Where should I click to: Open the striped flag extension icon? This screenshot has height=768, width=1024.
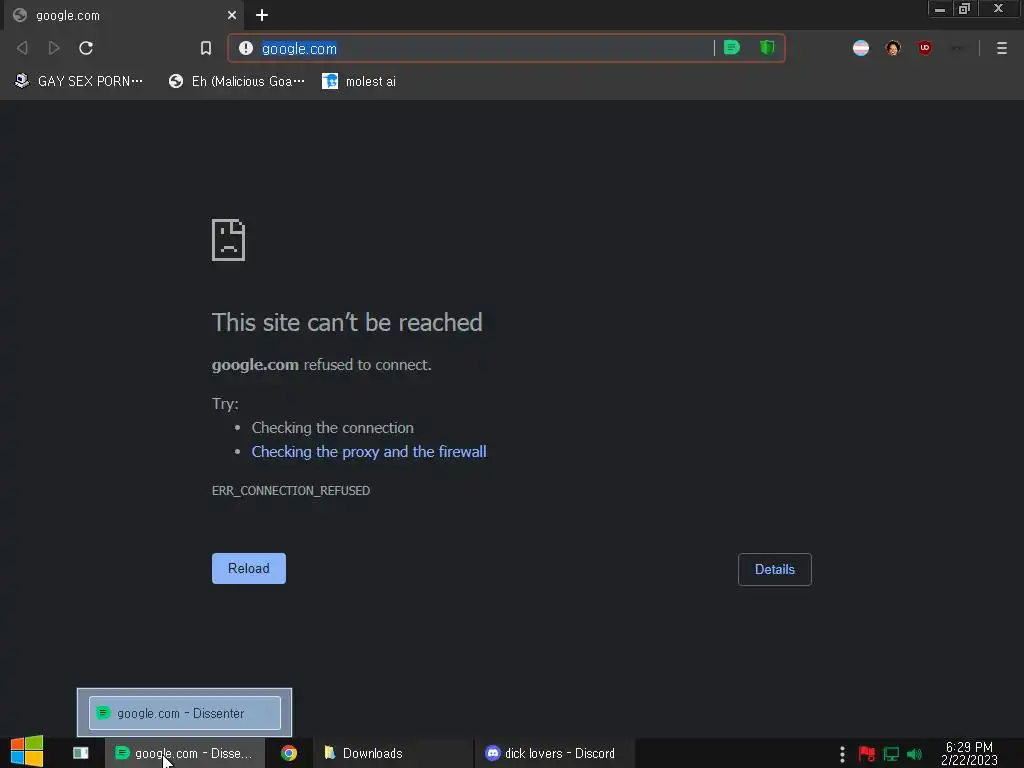click(x=861, y=48)
